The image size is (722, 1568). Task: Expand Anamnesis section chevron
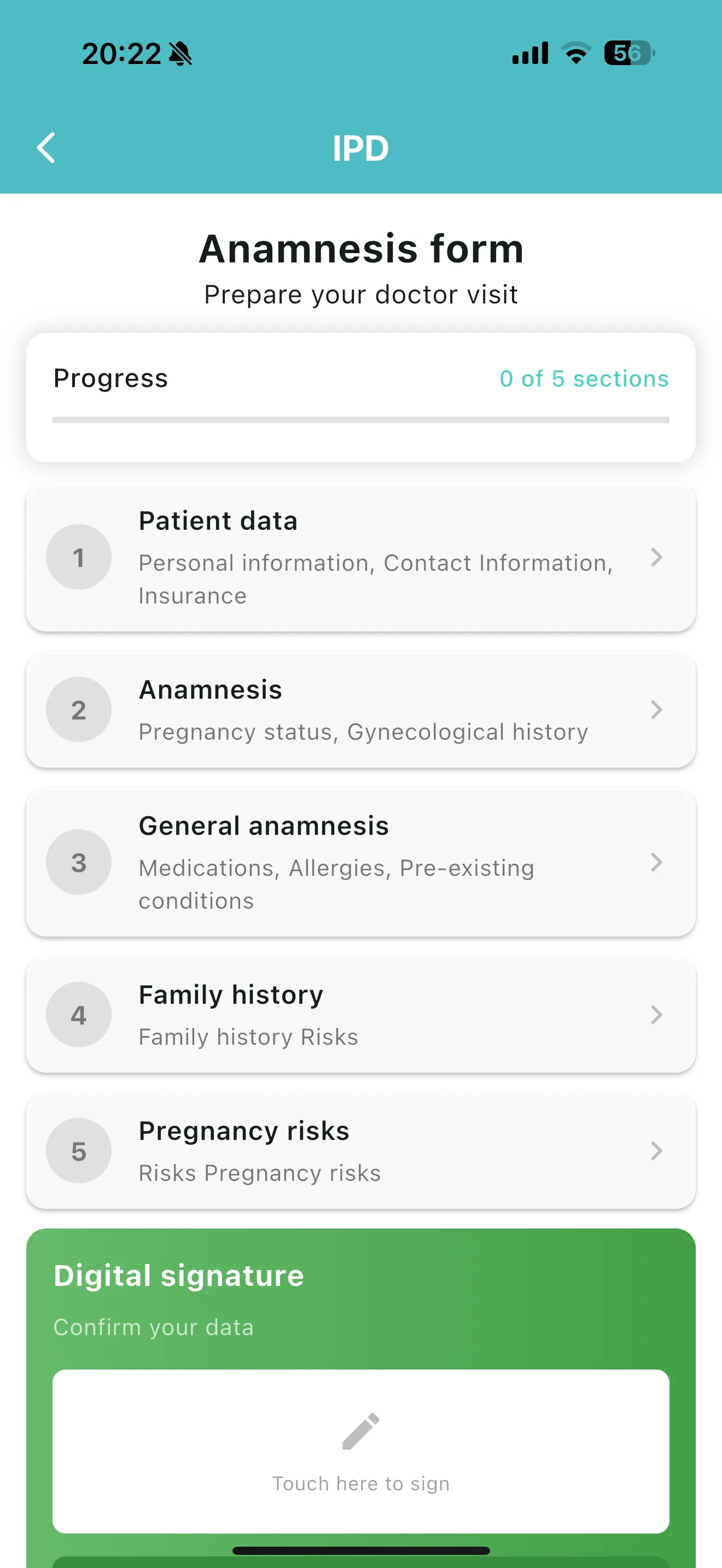tap(656, 710)
